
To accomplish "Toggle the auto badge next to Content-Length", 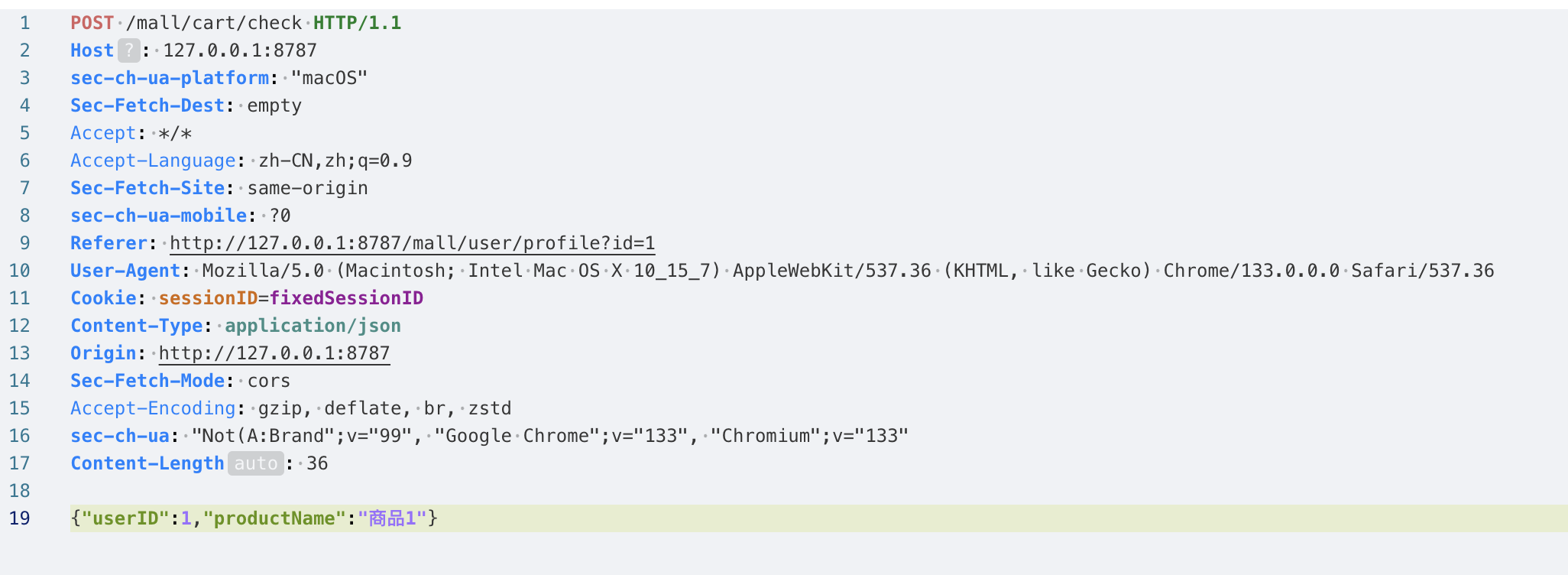I will [x=255, y=463].
